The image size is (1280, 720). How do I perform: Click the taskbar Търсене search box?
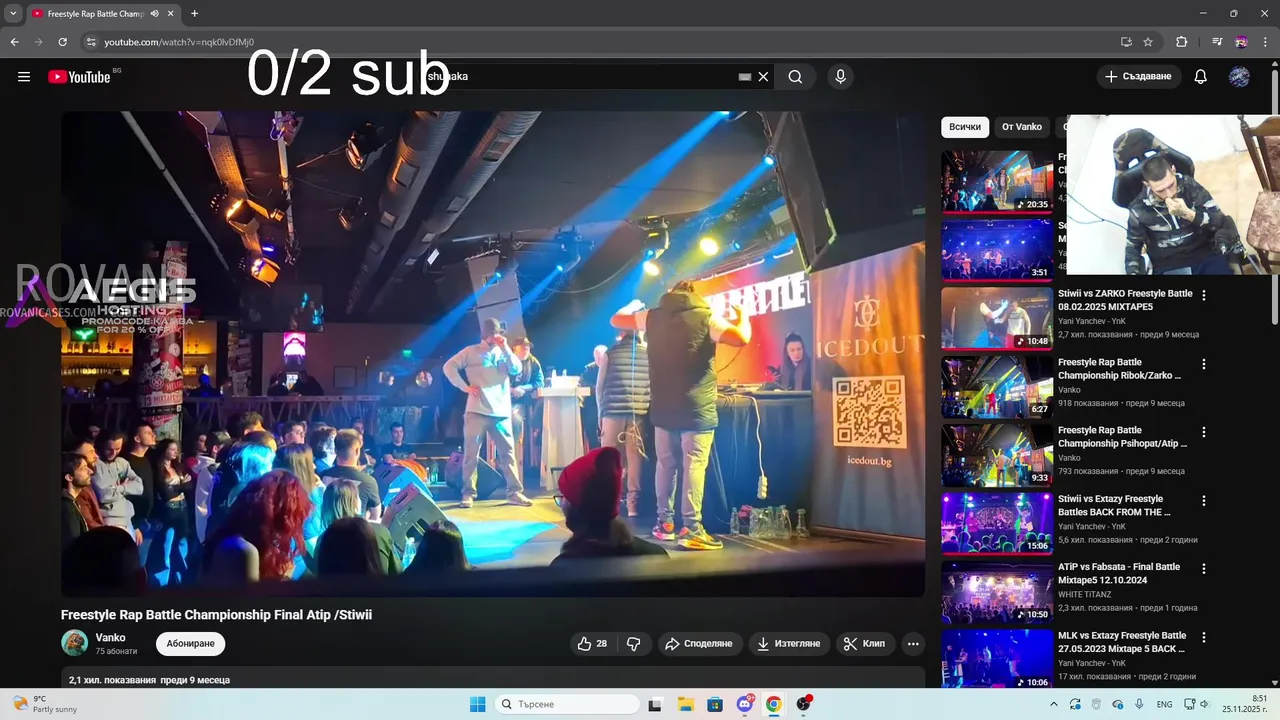(568, 704)
